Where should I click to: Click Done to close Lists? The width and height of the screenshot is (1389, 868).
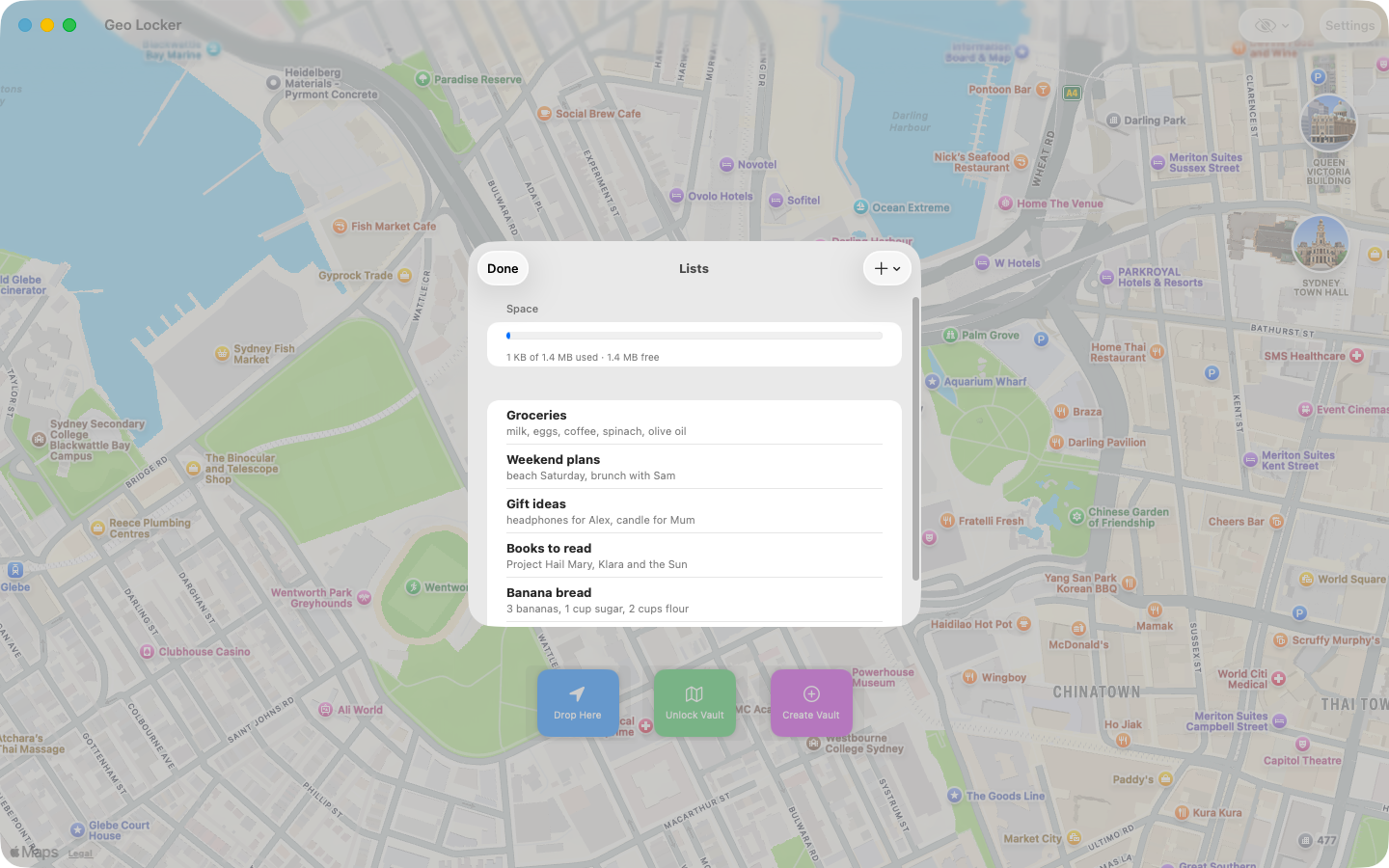click(503, 269)
